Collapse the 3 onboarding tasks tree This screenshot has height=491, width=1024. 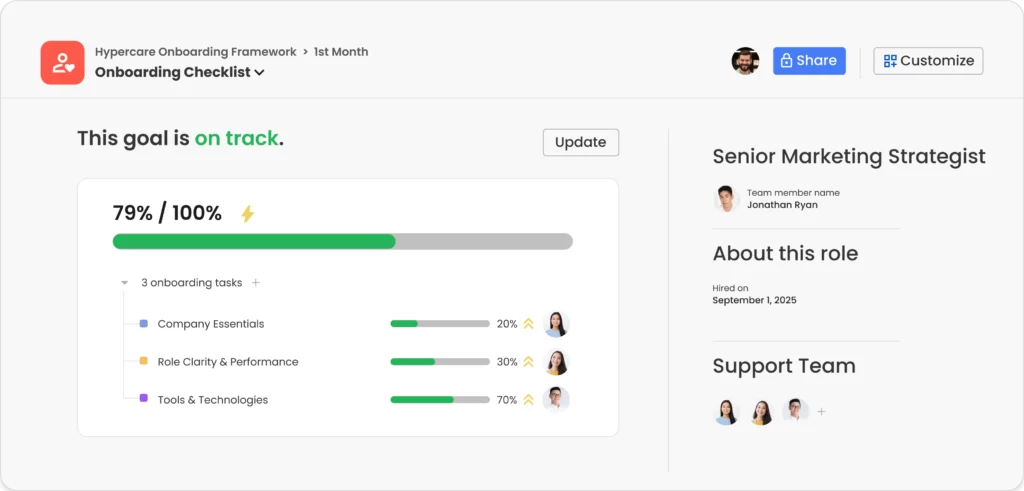pos(125,283)
